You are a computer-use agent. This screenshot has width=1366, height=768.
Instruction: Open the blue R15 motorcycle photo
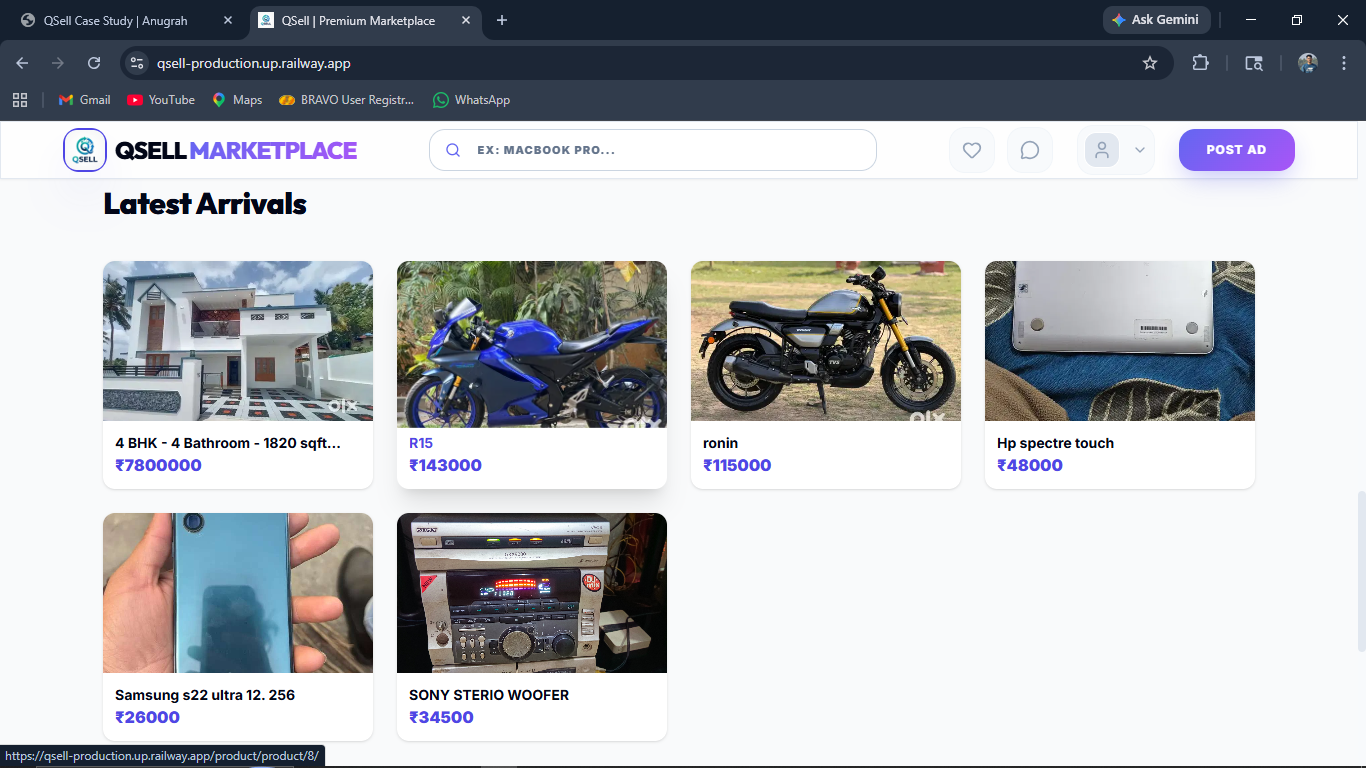point(532,344)
